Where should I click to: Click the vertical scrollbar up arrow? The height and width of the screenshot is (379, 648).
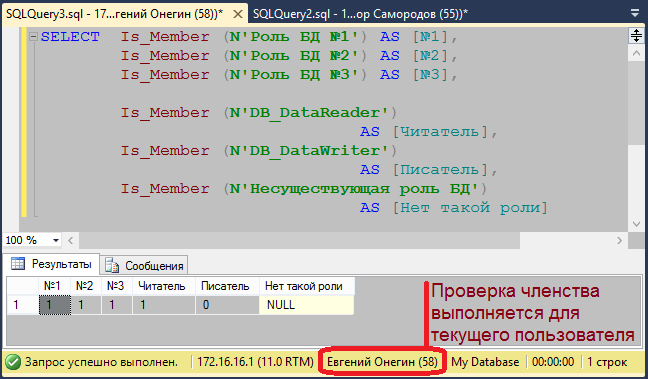click(636, 53)
